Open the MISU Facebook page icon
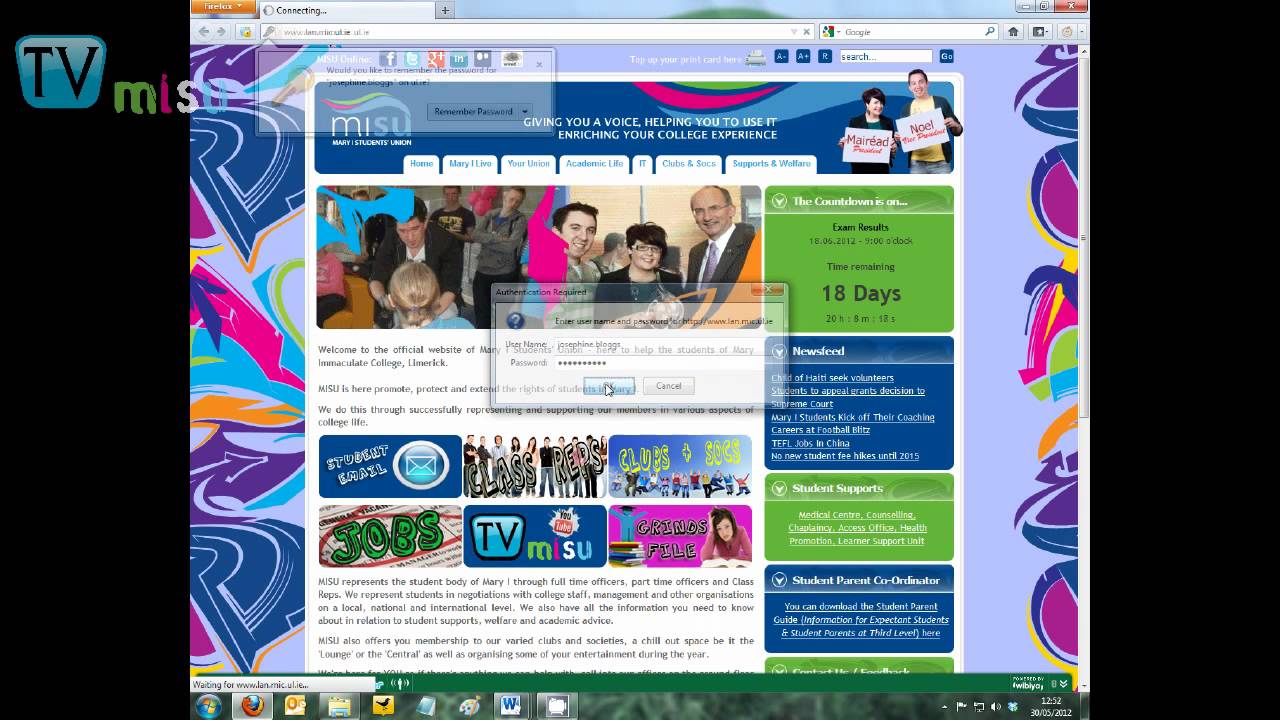 pos(388,60)
